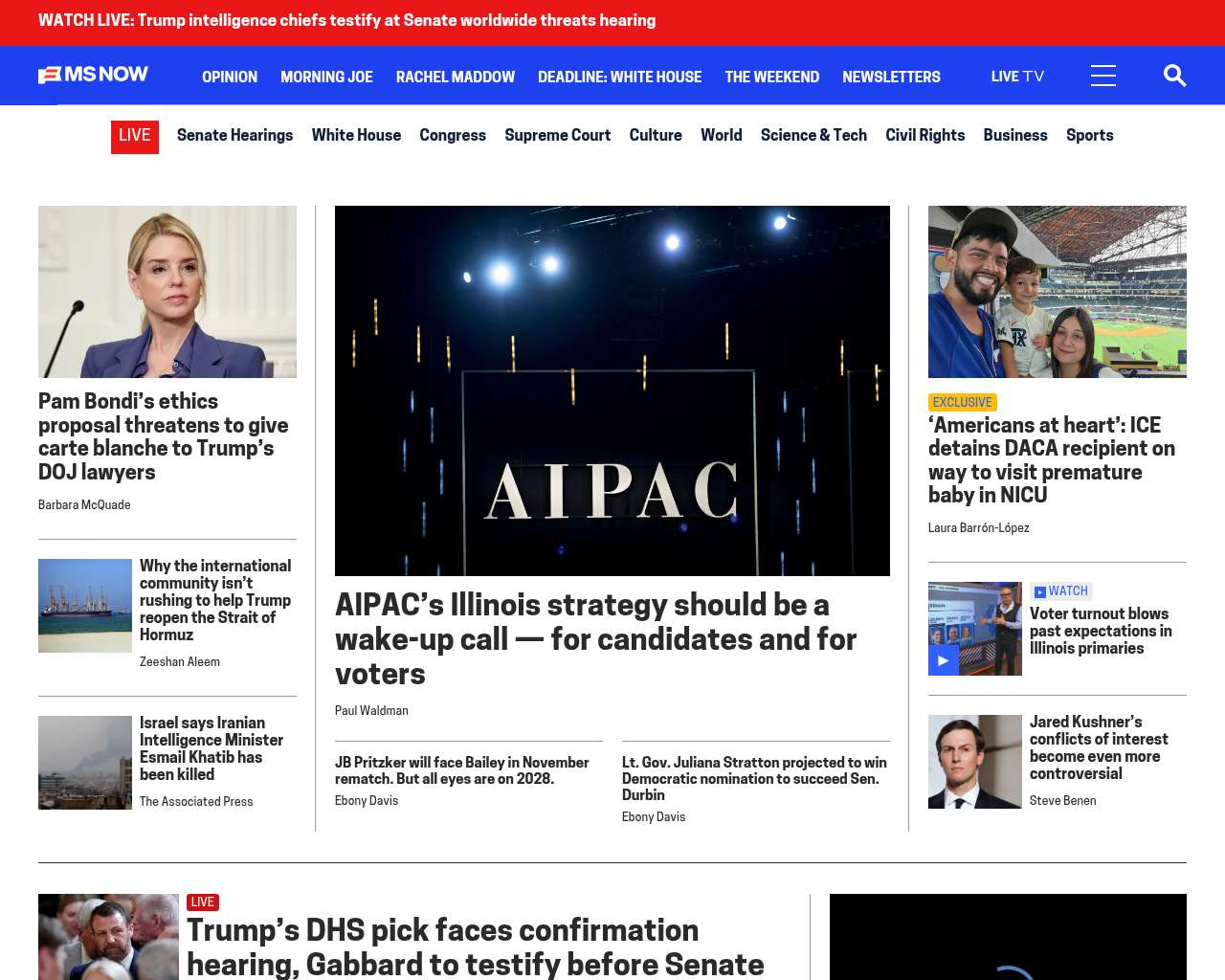Click the red LIVE badge in the topics bar
This screenshot has height=980, width=1225.
point(134,136)
